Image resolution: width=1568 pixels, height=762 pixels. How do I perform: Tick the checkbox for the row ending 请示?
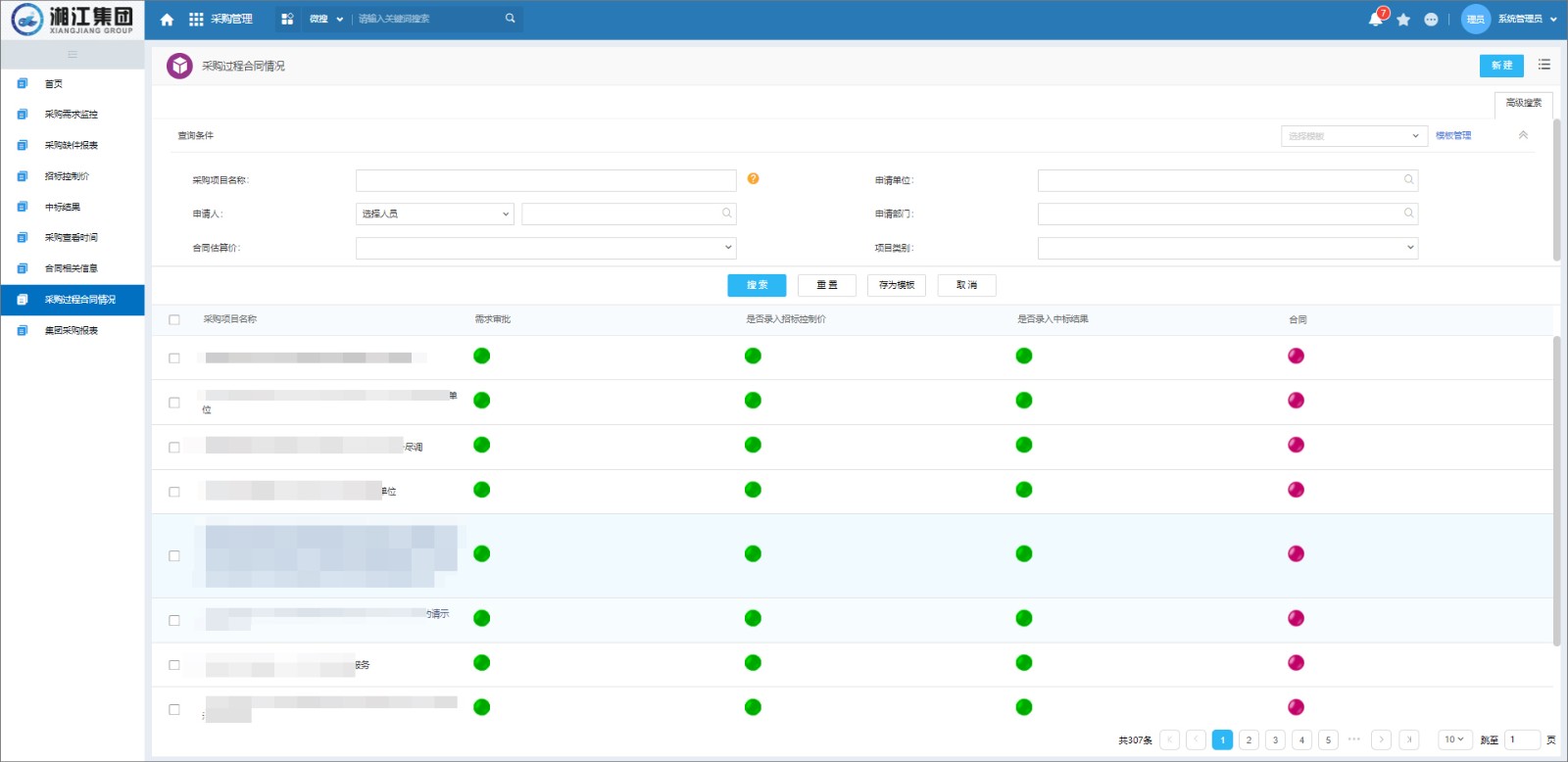[x=174, y=620]
